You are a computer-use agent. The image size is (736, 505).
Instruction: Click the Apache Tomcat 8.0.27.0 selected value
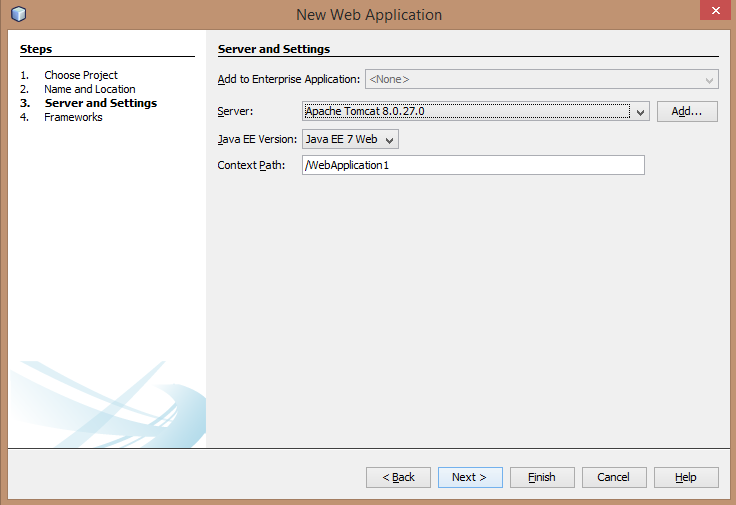click(365, 111)
